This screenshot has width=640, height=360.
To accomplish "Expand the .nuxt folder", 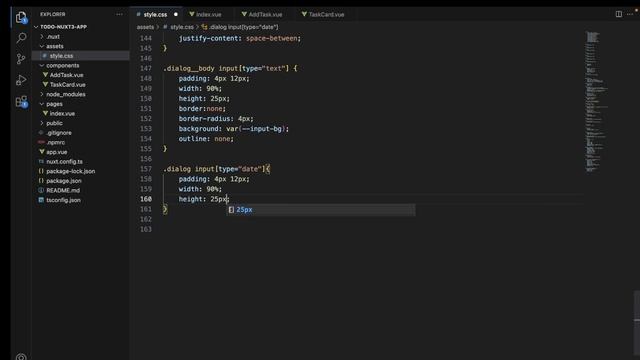I will coord(53,37).
